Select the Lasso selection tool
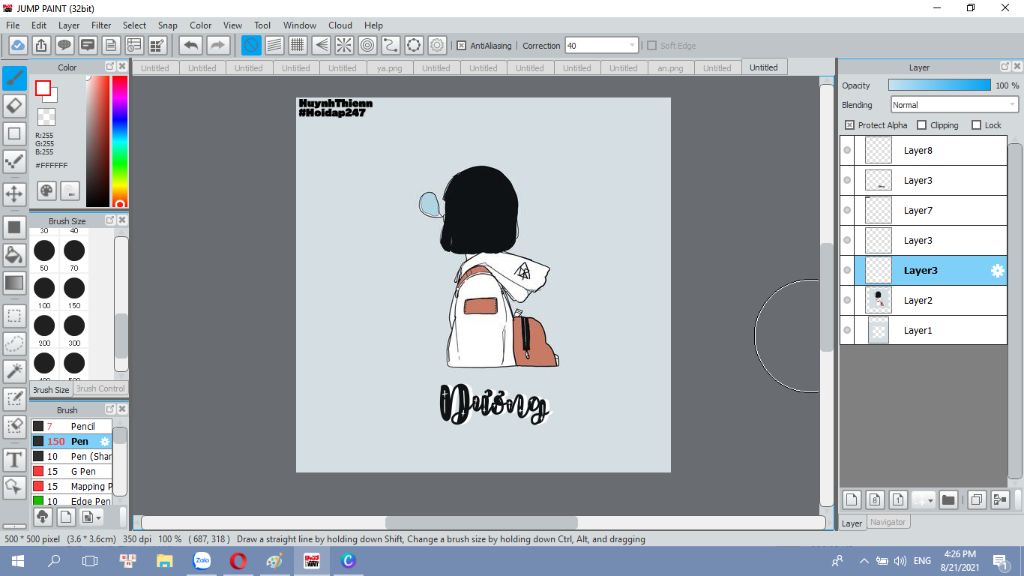The width and height of the screenshot is (1024, 576). [14, 343]
